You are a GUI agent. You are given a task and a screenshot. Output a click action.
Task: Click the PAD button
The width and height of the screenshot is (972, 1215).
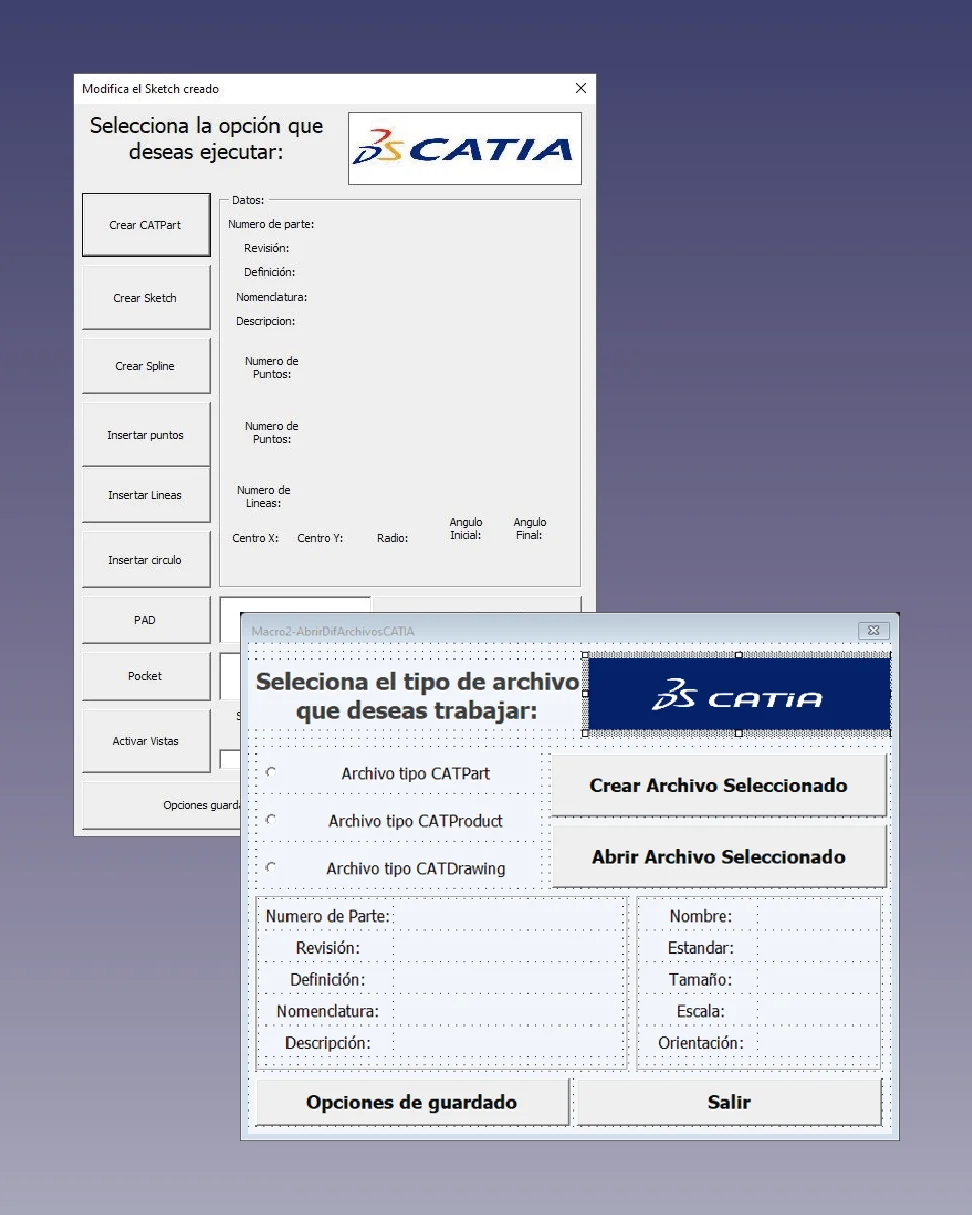(x=146, y=620)
